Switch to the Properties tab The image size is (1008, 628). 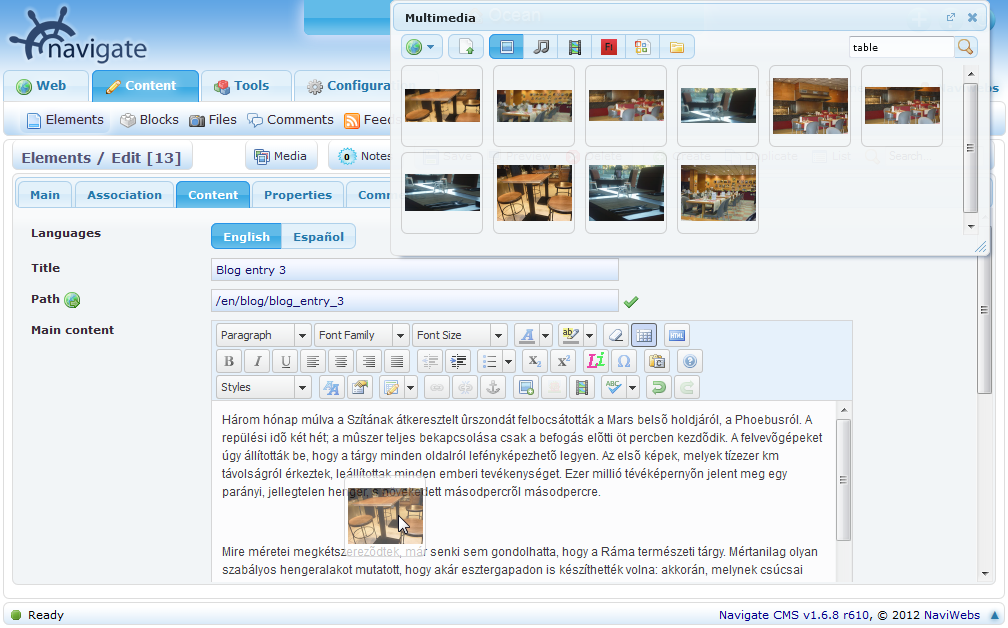click(300, 195)
